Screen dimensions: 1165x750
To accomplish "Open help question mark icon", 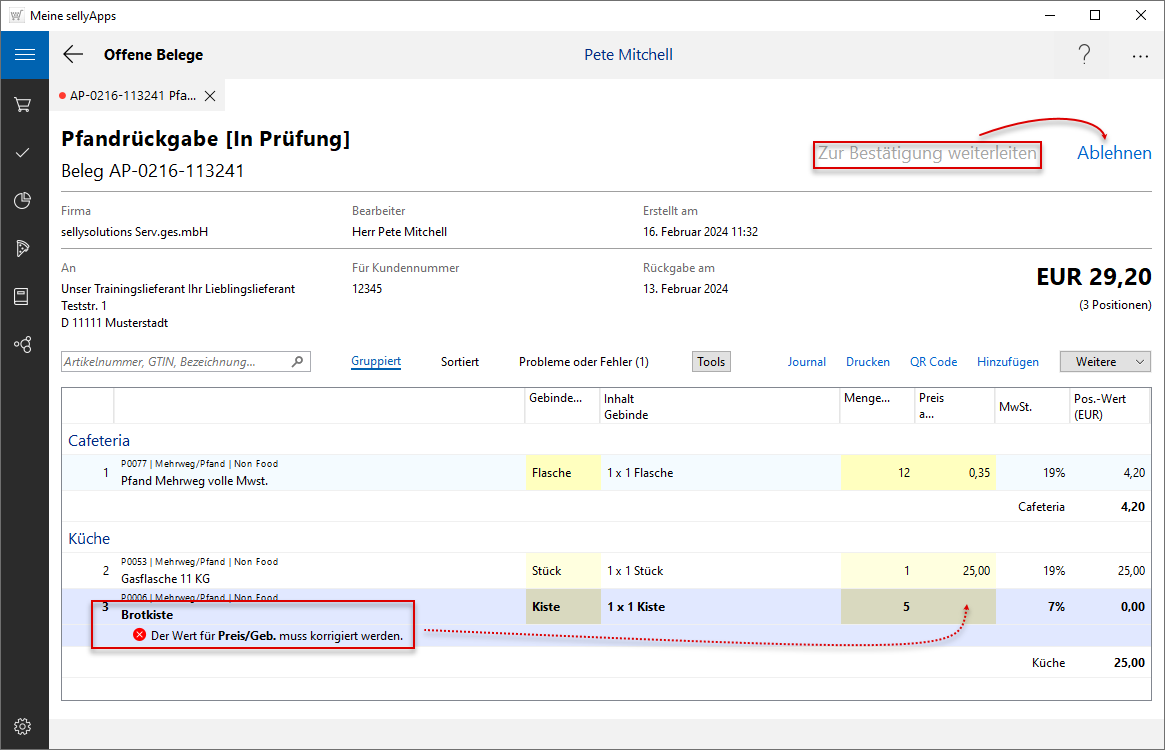I will click(1084, 55).
